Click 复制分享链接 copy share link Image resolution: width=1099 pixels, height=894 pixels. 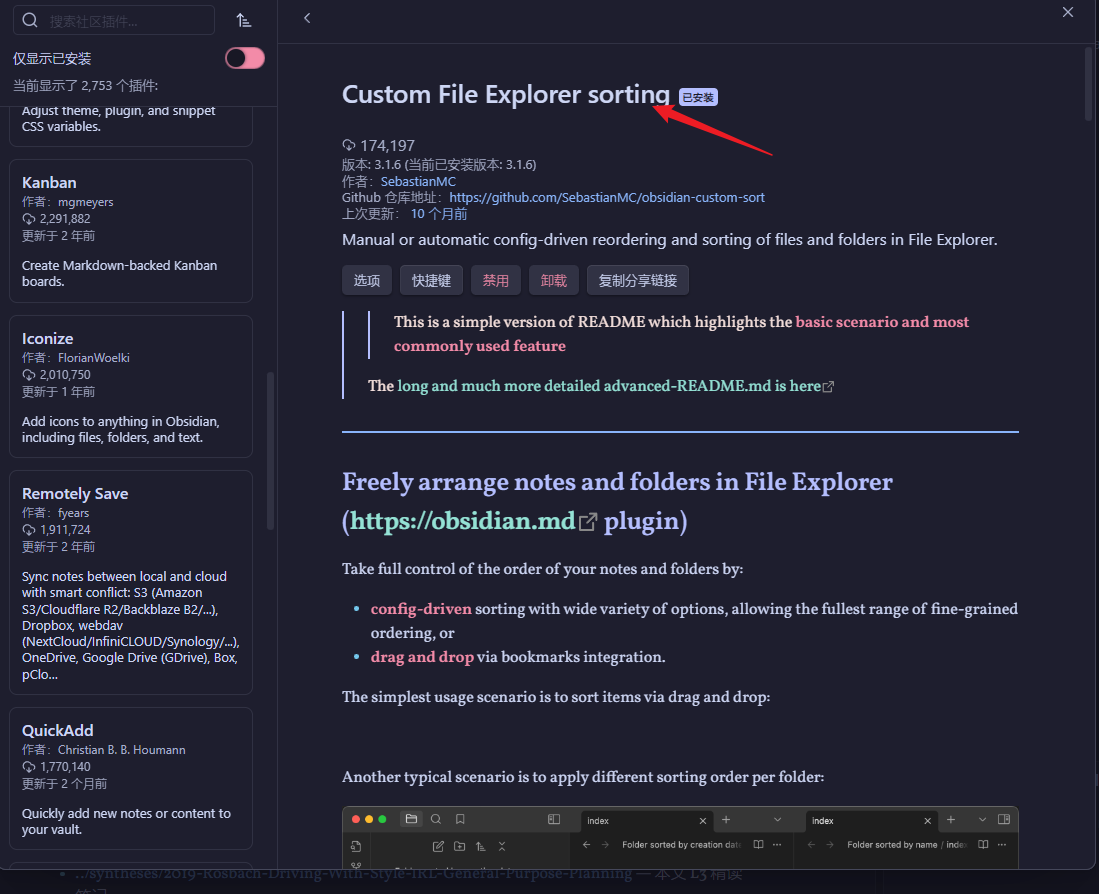click(x=638, y=280)
